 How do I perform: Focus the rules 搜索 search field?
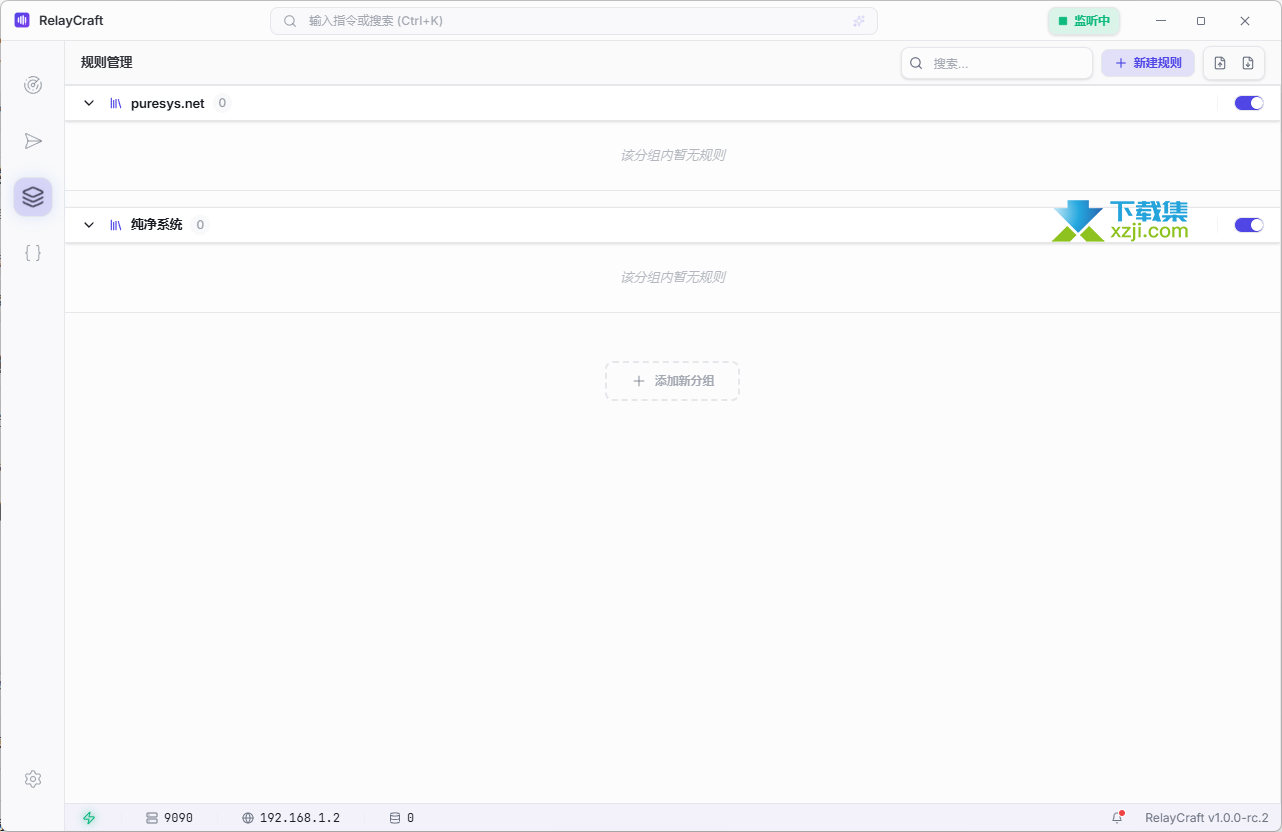pos(1007,63)
